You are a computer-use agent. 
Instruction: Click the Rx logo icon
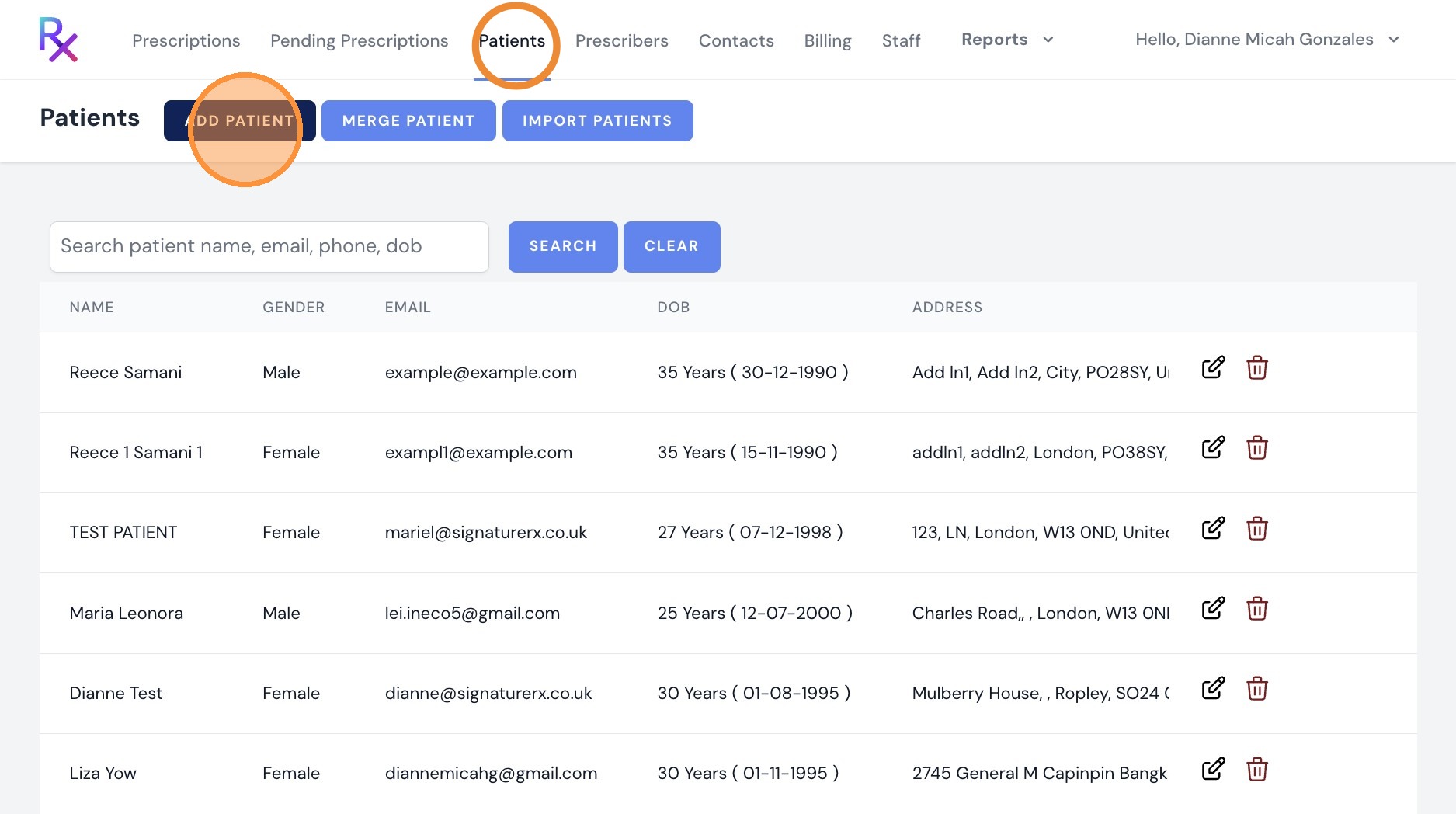[x=58, y=40]
